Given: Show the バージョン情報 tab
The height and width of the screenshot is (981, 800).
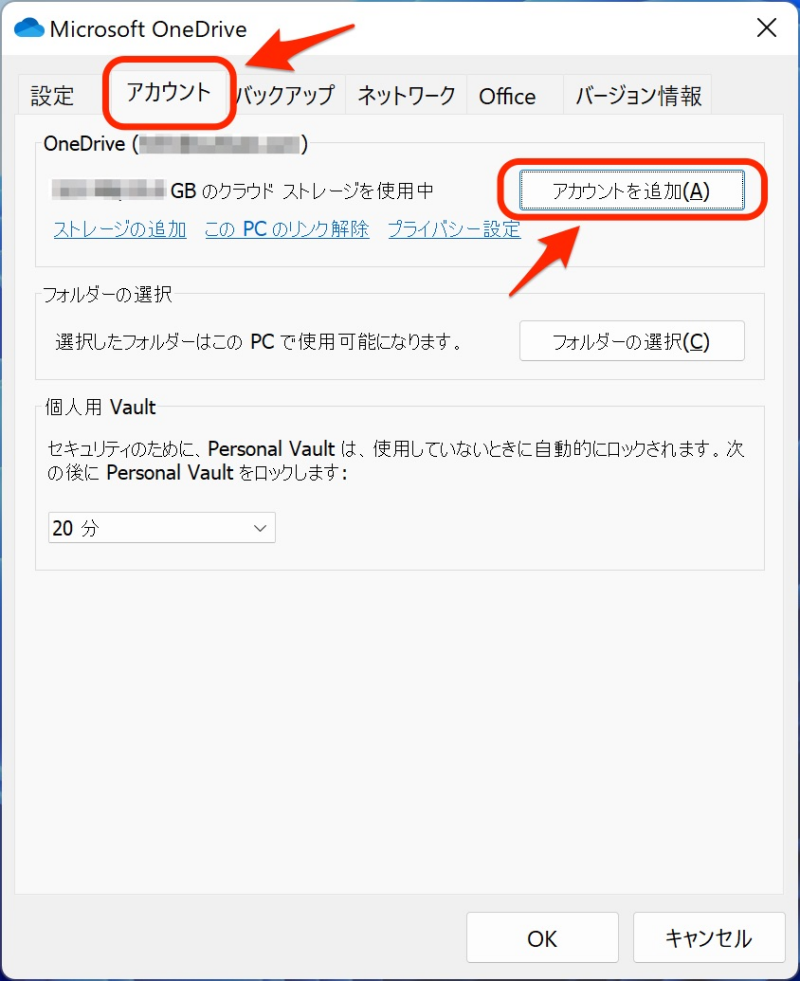Looking at the screenshot, I should pyautogui.click(x=638, y=96).
